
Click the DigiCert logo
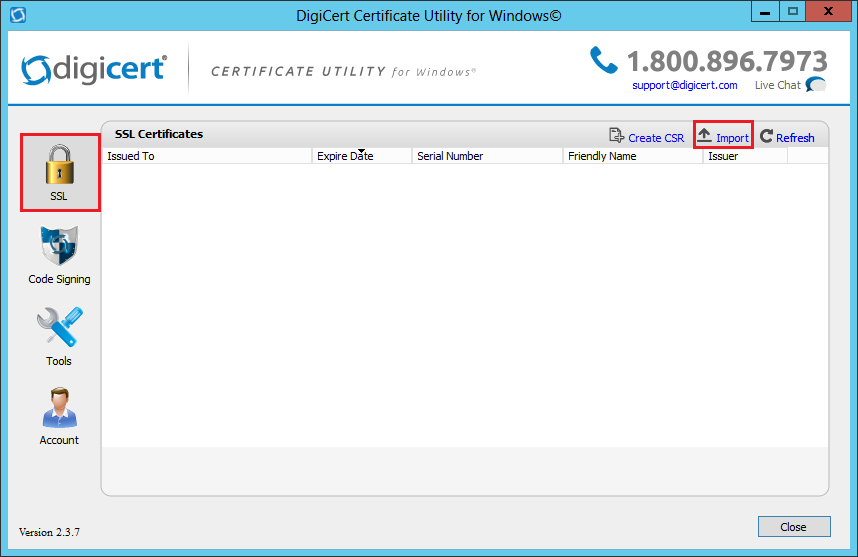tap(94, 70)
